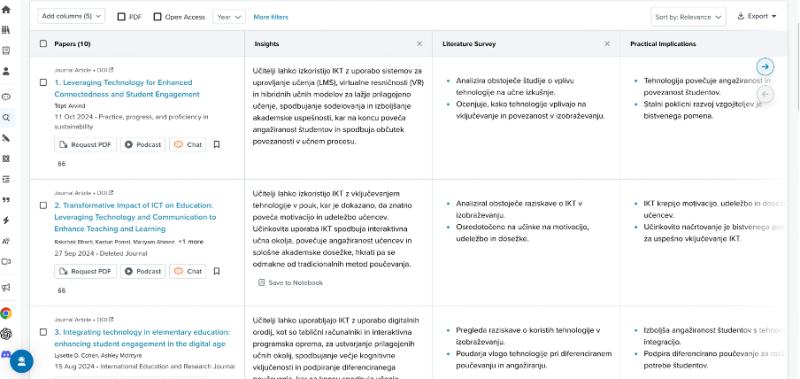
Task: Remove the Literature Survey column
Action: pos(607,44)
